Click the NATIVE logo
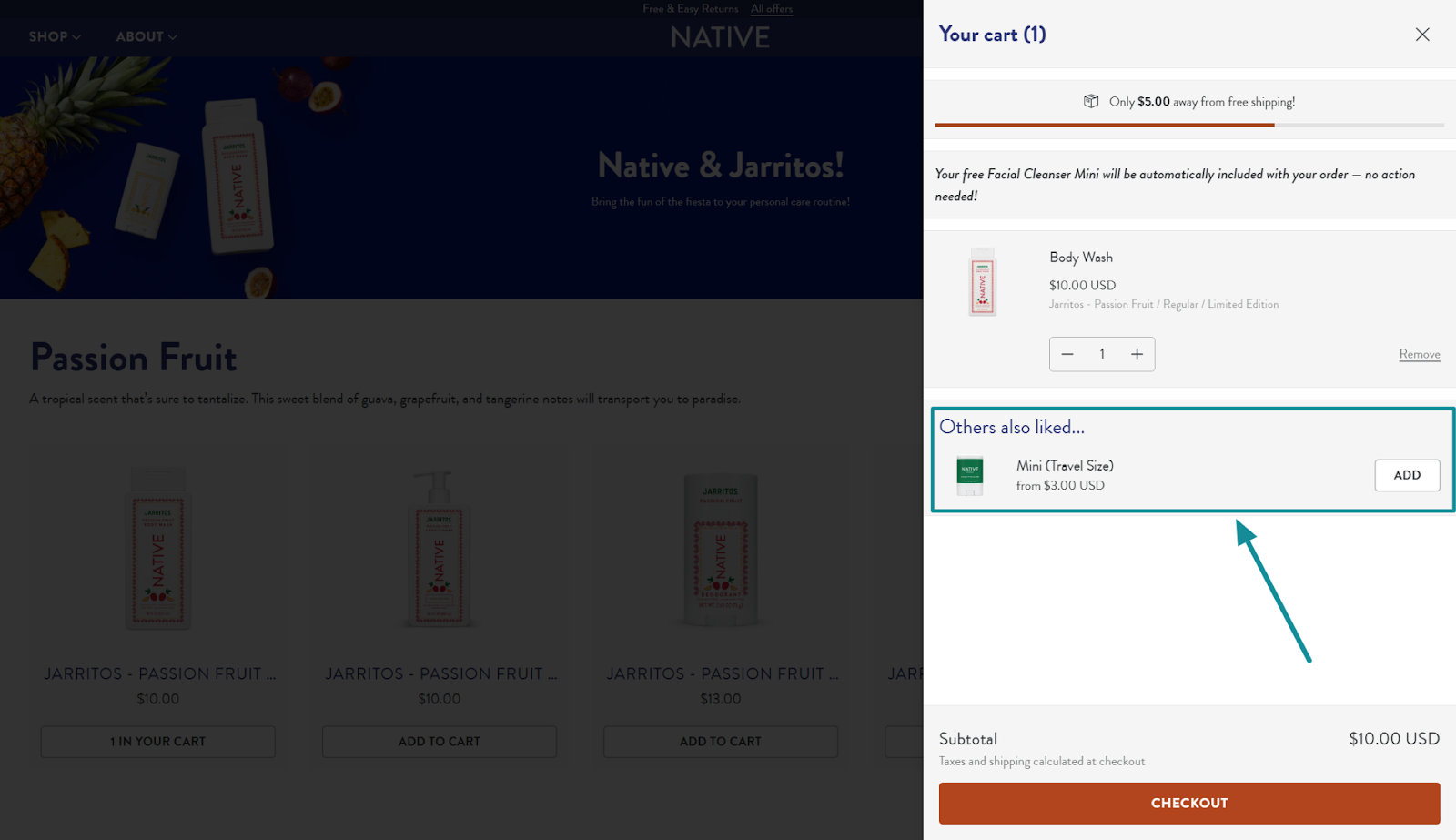This screenshot has width=1456, height=840. 721,37
